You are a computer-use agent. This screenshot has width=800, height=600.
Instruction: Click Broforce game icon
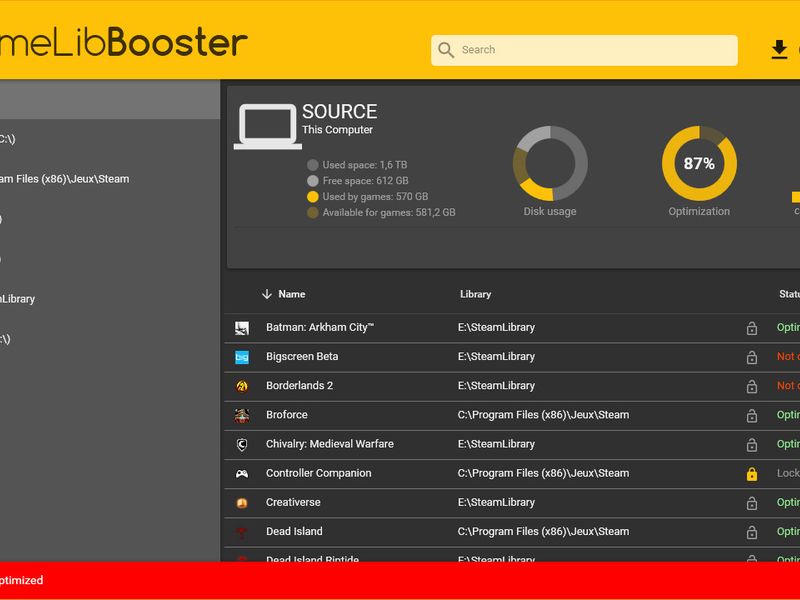(x=242, y=415)
